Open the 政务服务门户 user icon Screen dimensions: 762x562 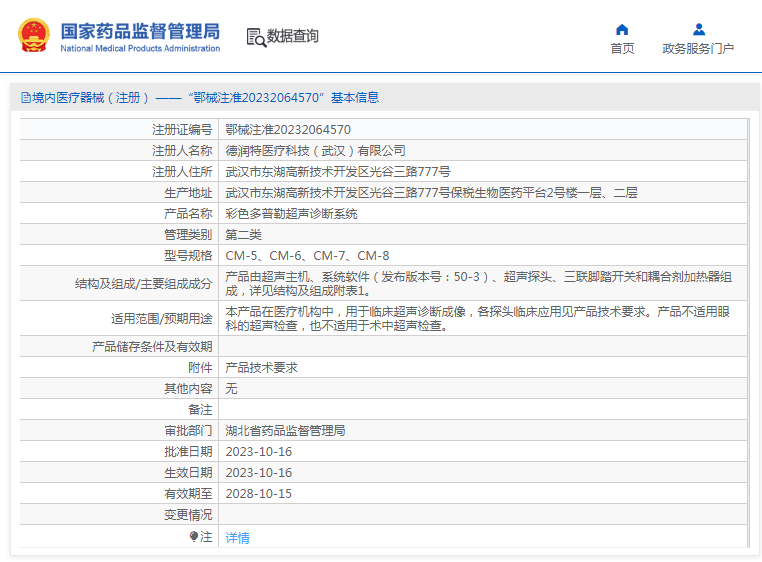coord(698,30)
